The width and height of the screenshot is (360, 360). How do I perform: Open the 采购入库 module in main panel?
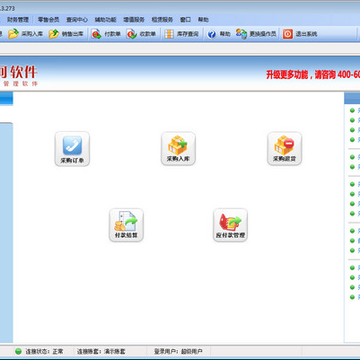click(x=178, y=149)
